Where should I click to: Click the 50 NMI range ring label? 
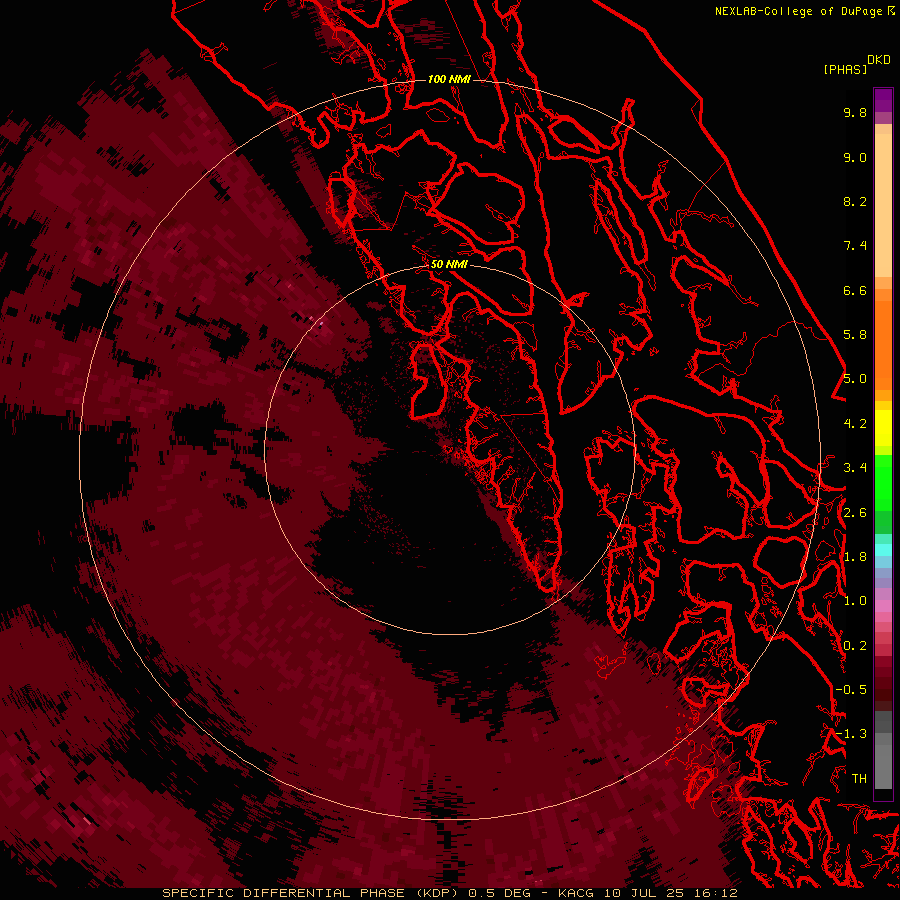(449, 264)
